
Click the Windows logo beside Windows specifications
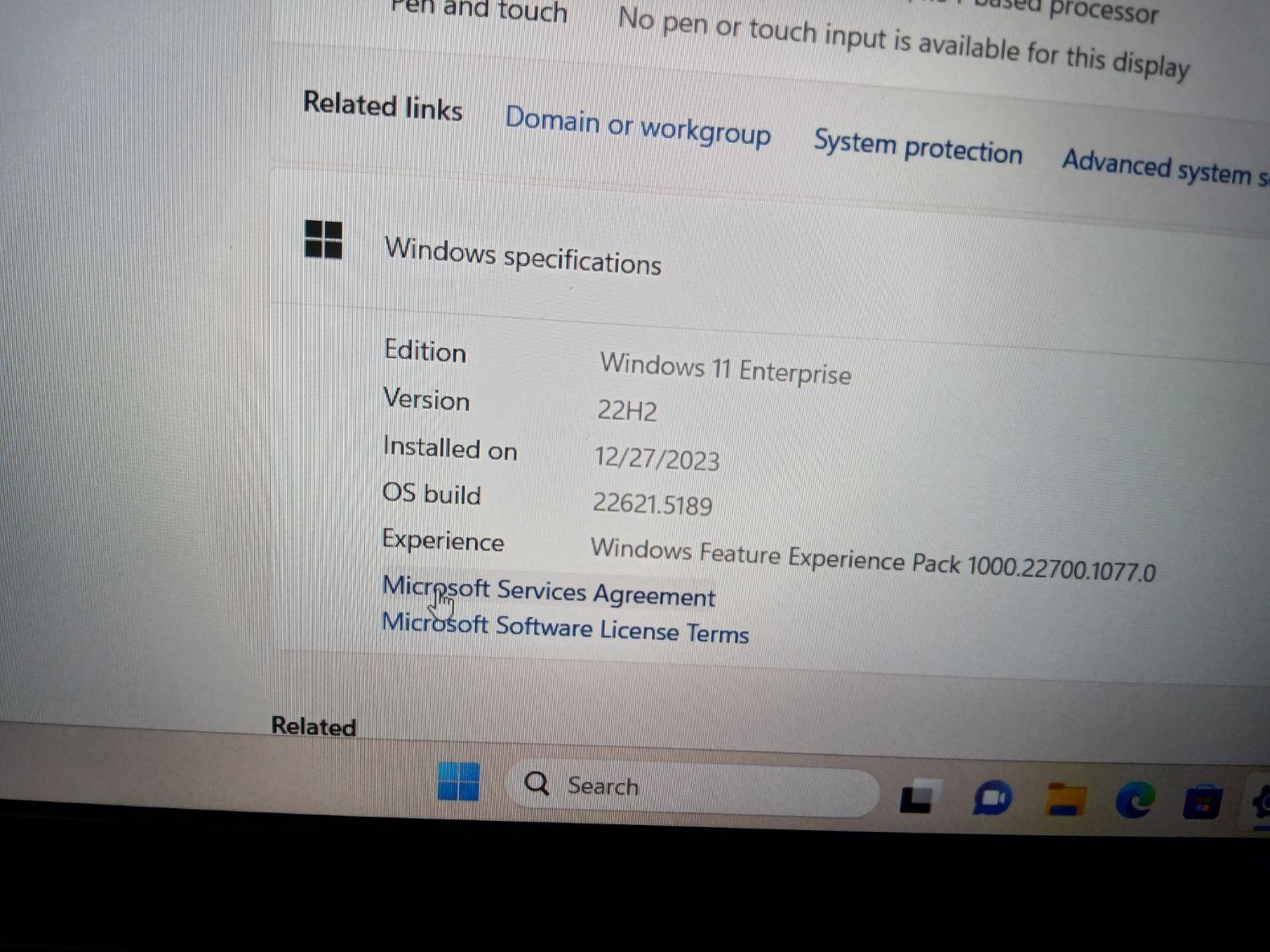click(x=323, y=239)
